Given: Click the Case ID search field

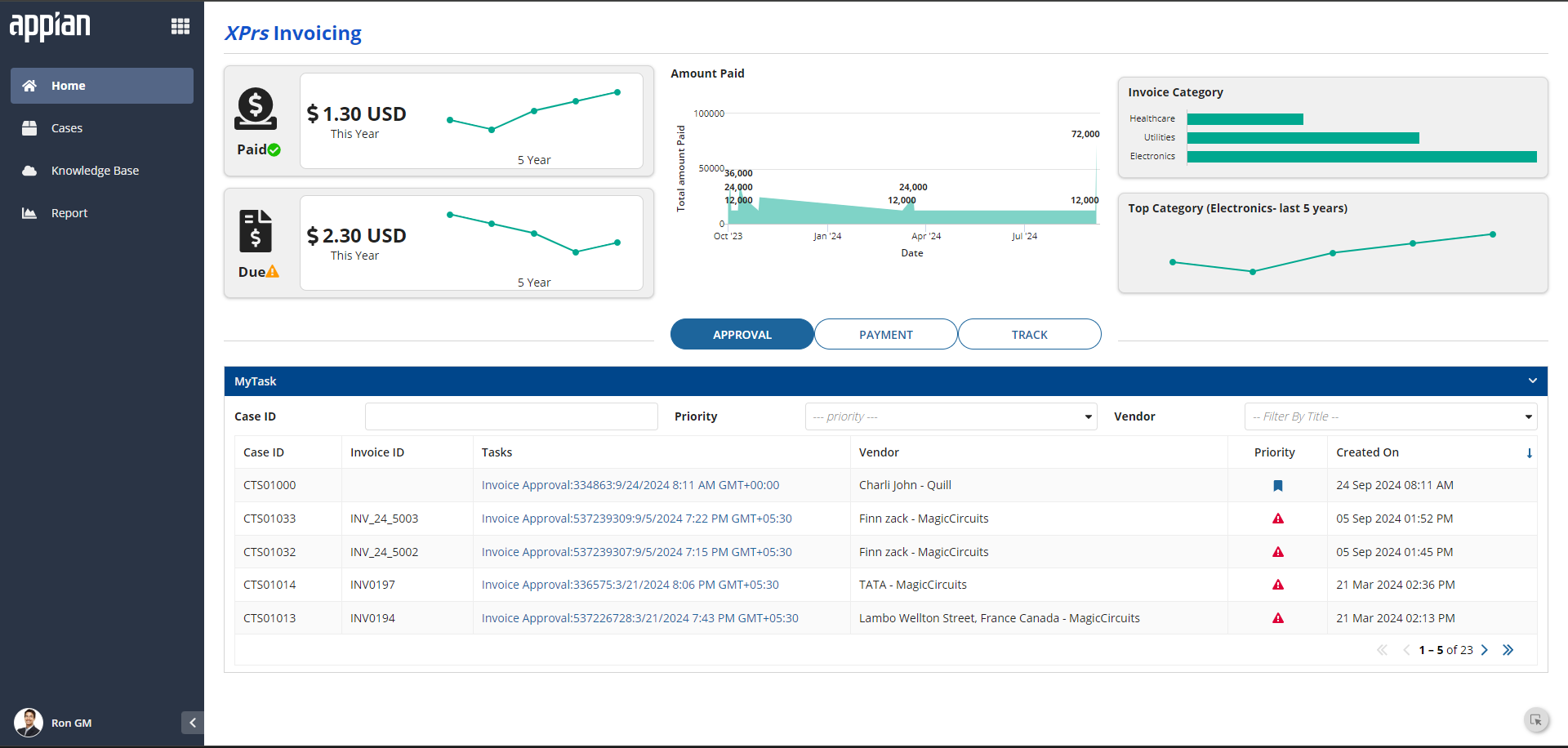Looking at the screenshot, I should (x=511, y=416).
